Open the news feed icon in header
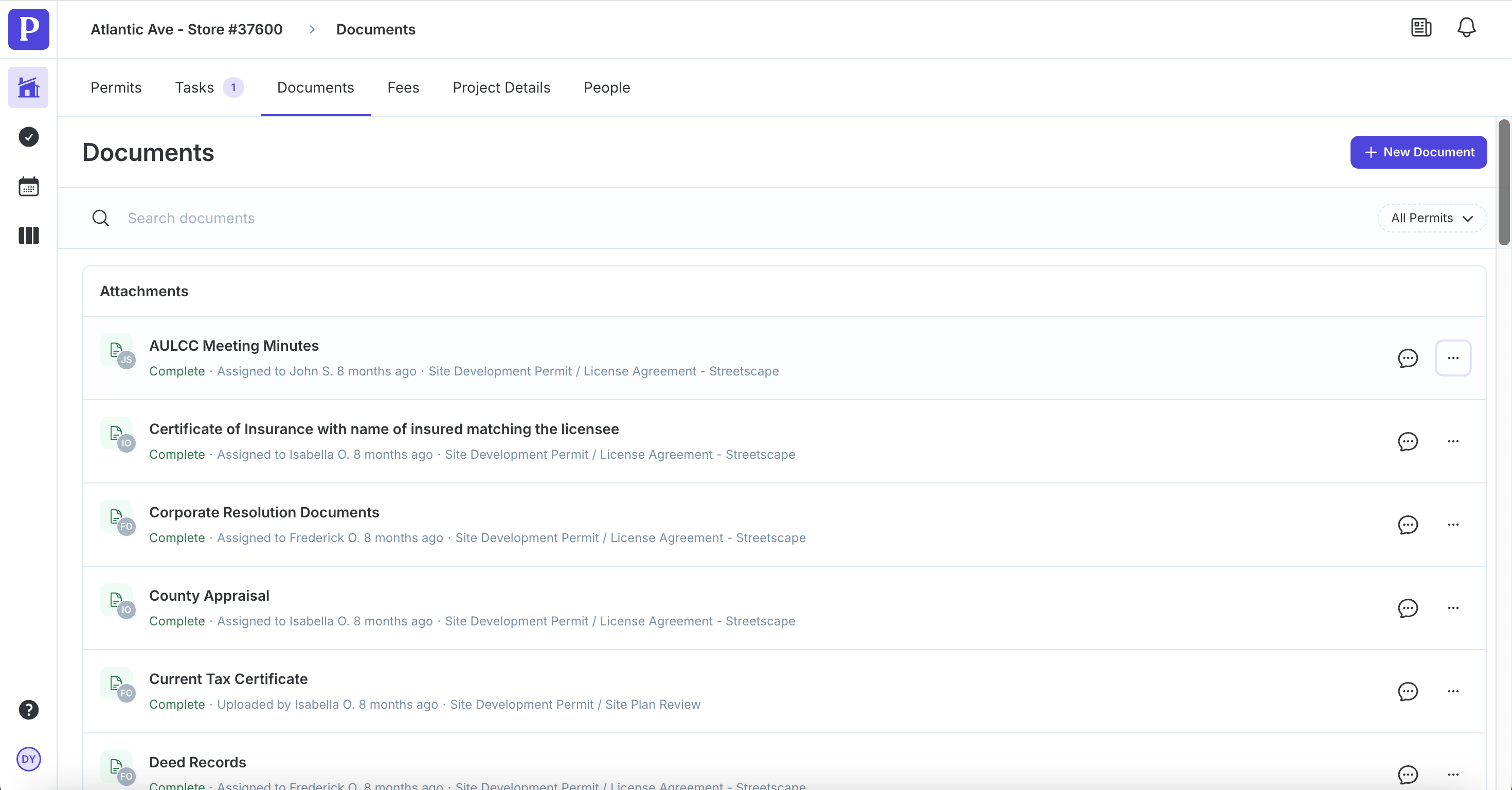This screenshot has height=790, width=1512. [1421, 28]
